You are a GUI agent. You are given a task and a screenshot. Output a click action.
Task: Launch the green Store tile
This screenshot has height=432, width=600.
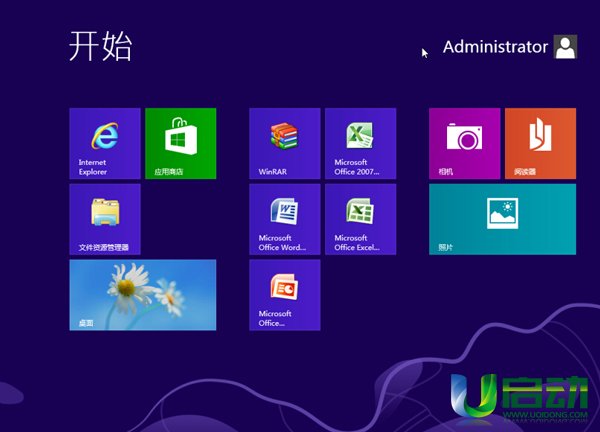click(181, 143)
